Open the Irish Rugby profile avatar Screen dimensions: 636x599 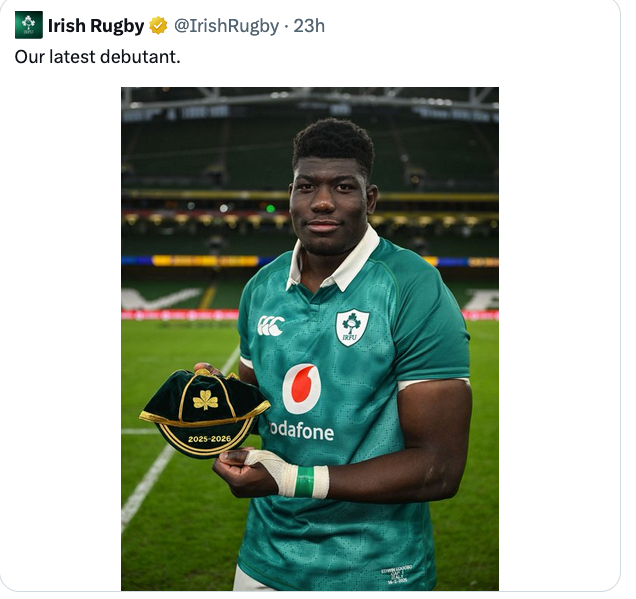[x=29, y=25]
